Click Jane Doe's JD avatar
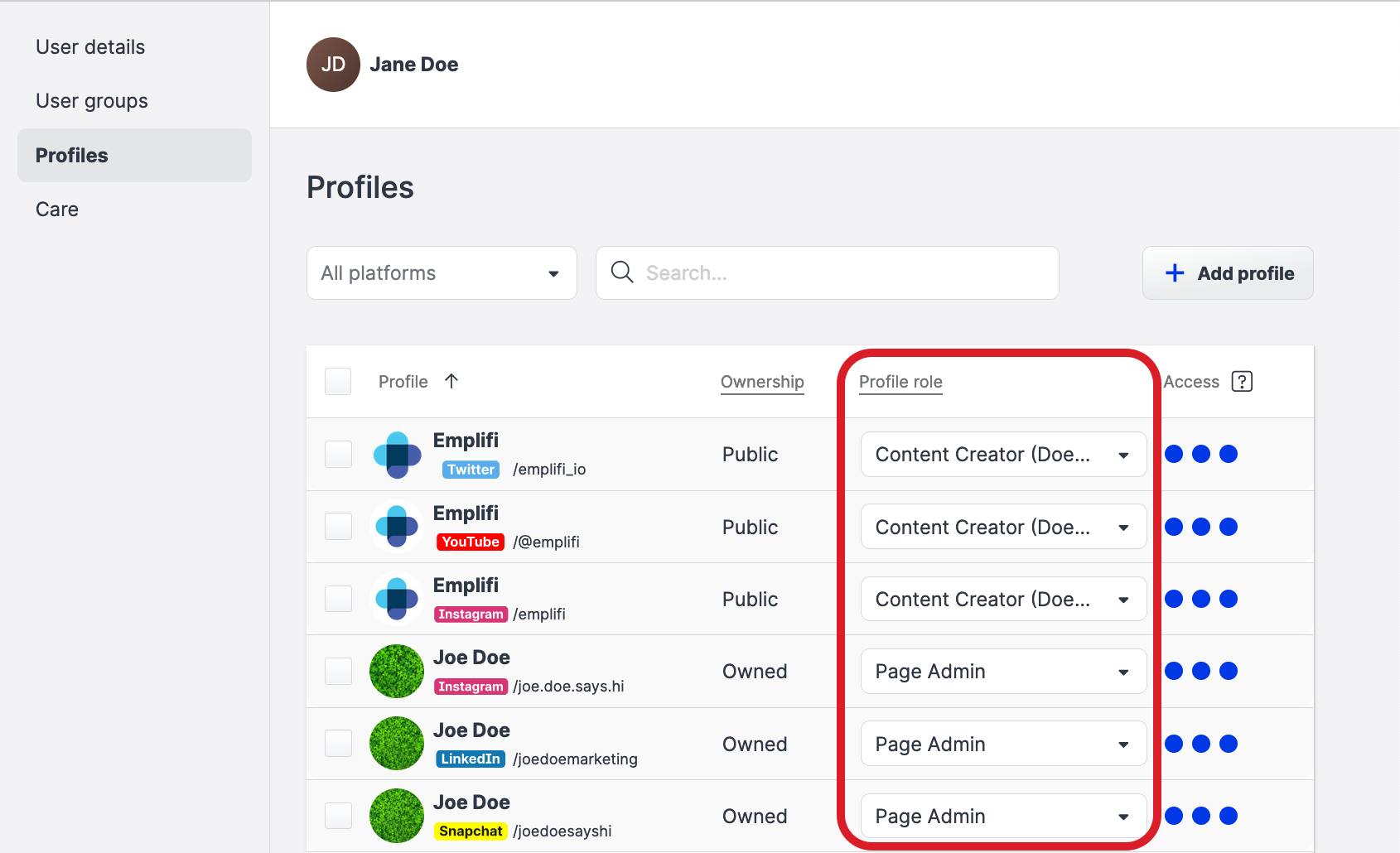Viewport: 1400px width, 853px height. [x=333, y=65]
